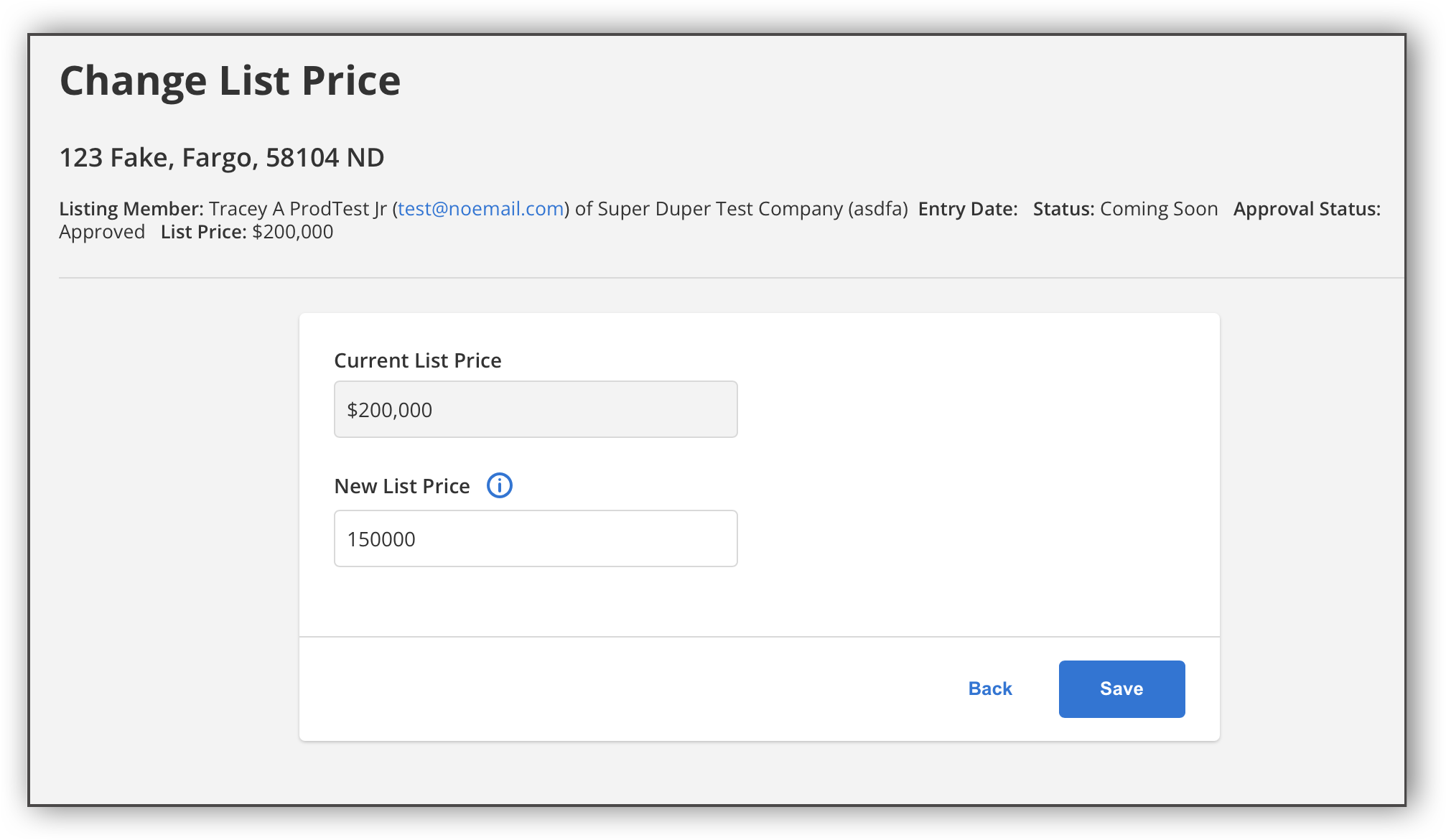Click the info icon beside New List Price
Viewport: 1446px width, 840px height.
click(499, 486)
